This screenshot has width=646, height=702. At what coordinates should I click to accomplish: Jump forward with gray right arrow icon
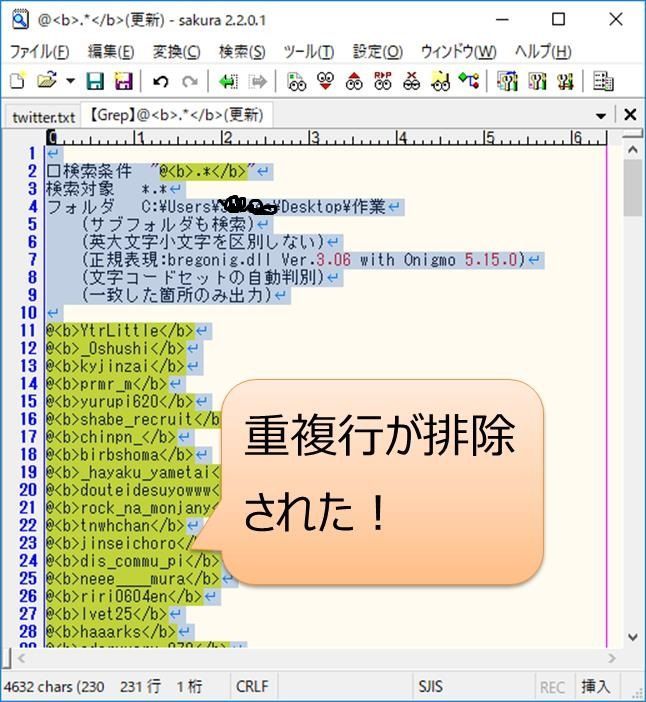click(x=258, y=81)
